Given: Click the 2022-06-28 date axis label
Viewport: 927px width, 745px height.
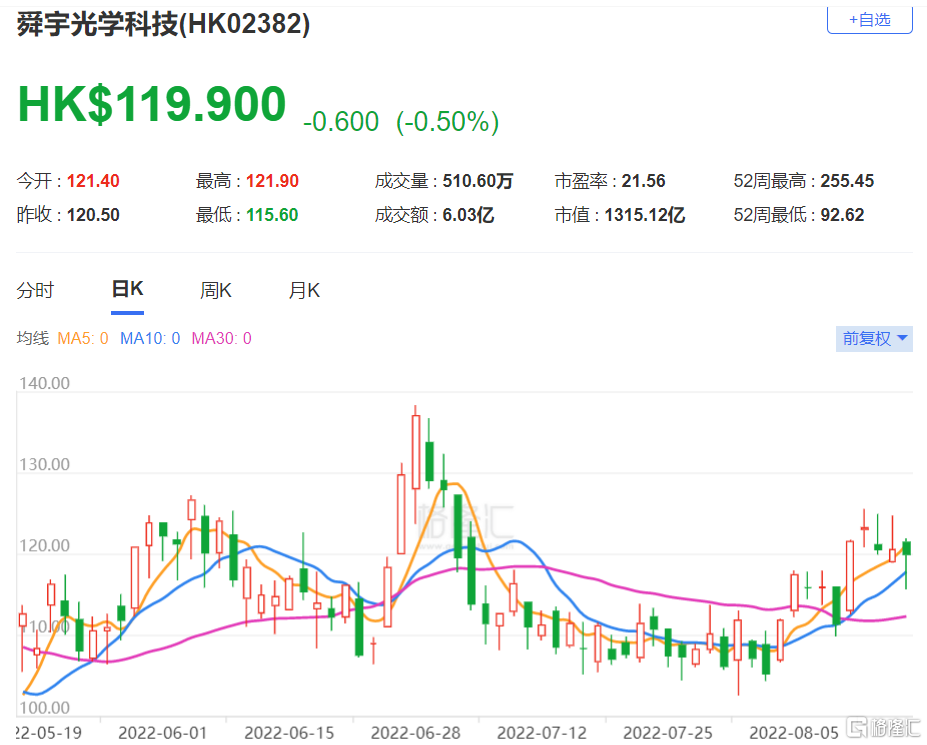Looking at the screenshot, I should [x=416, y=733].
